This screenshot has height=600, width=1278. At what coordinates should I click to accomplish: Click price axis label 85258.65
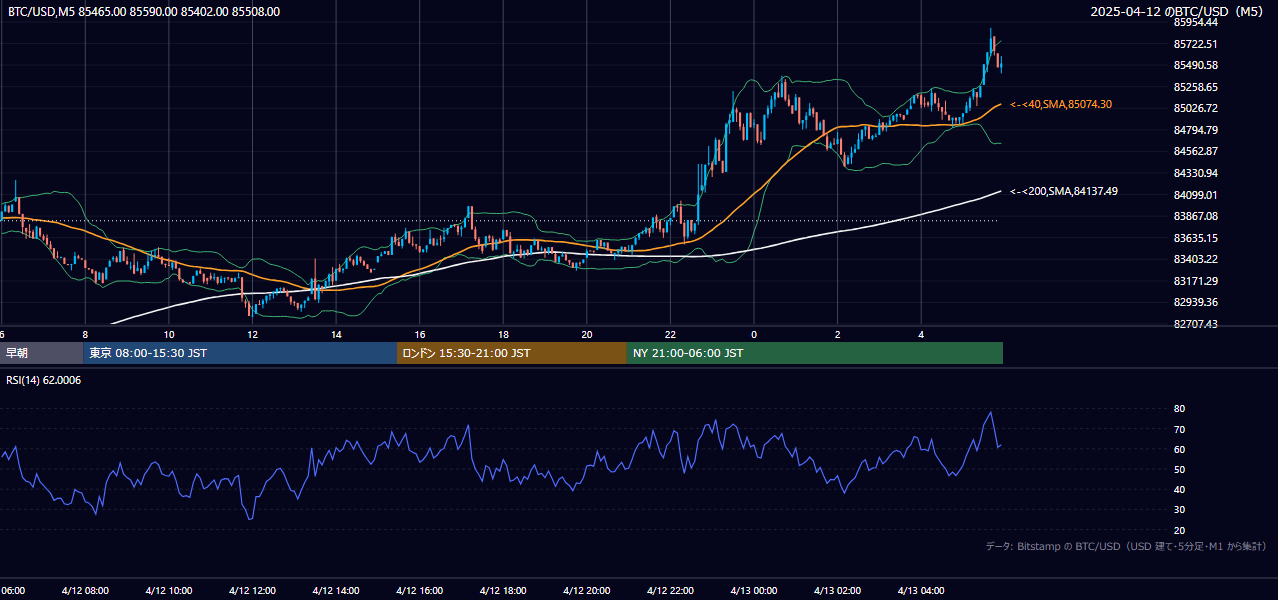(x=1195, y=87)
